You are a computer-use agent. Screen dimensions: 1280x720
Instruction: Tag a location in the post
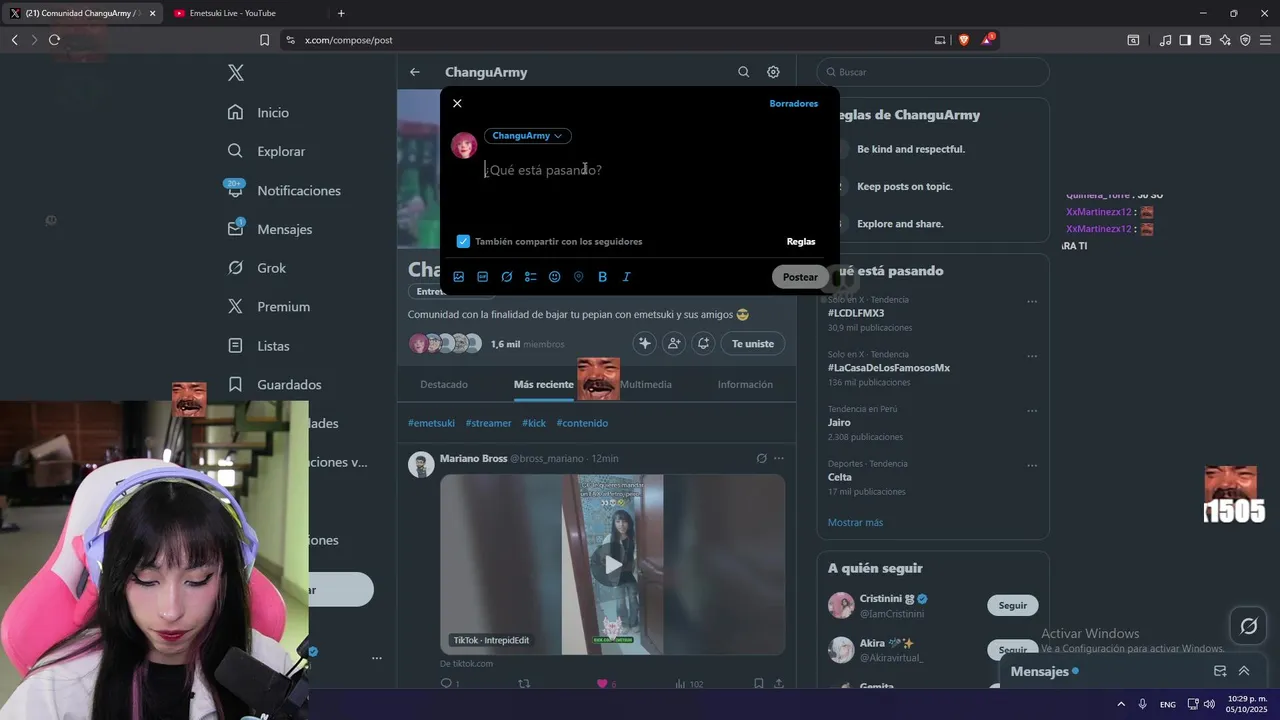click(x=578, y=277)
